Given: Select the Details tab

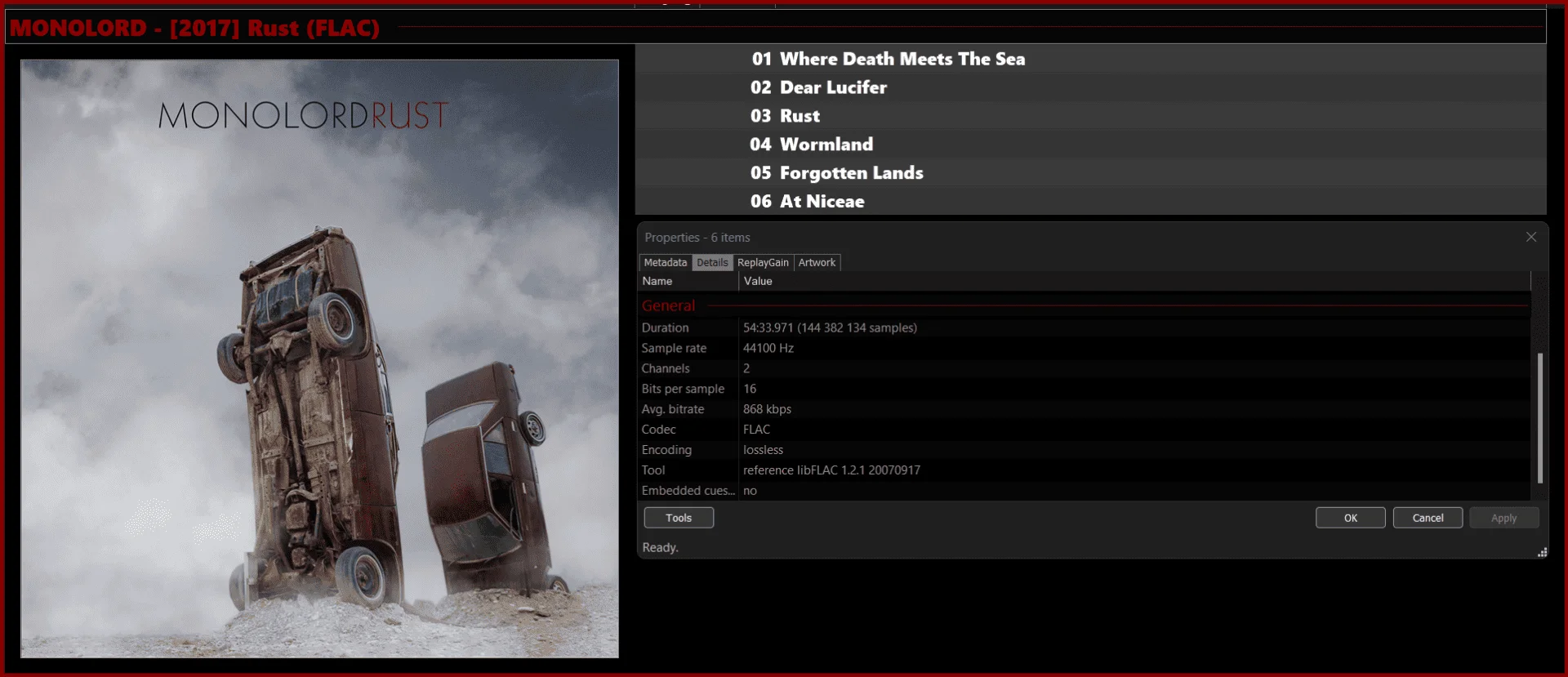Looking at the screenshot, I should (x=712, y=262).
